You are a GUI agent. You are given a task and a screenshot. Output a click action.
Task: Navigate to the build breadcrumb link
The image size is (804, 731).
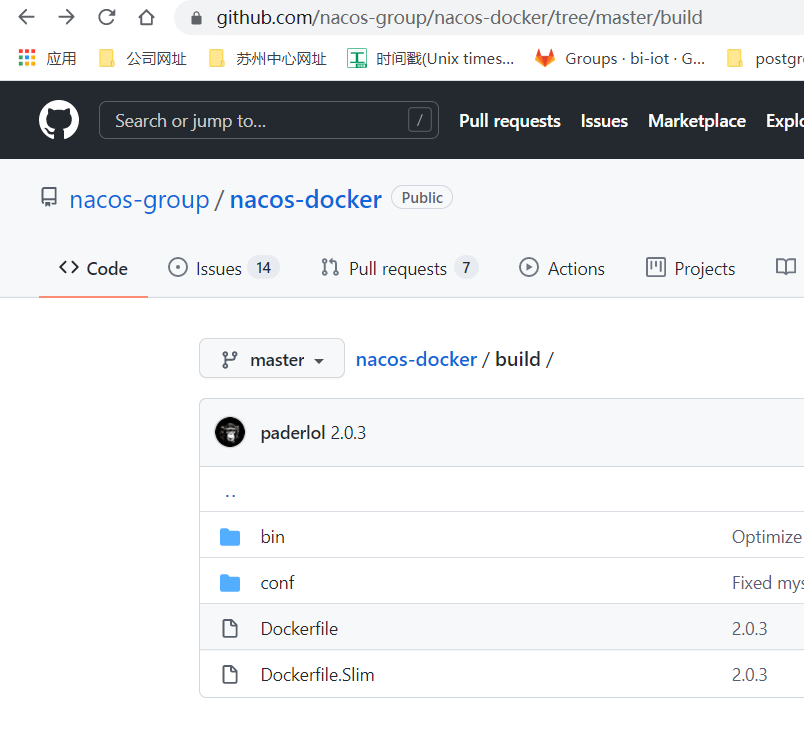tap(517, 358)
